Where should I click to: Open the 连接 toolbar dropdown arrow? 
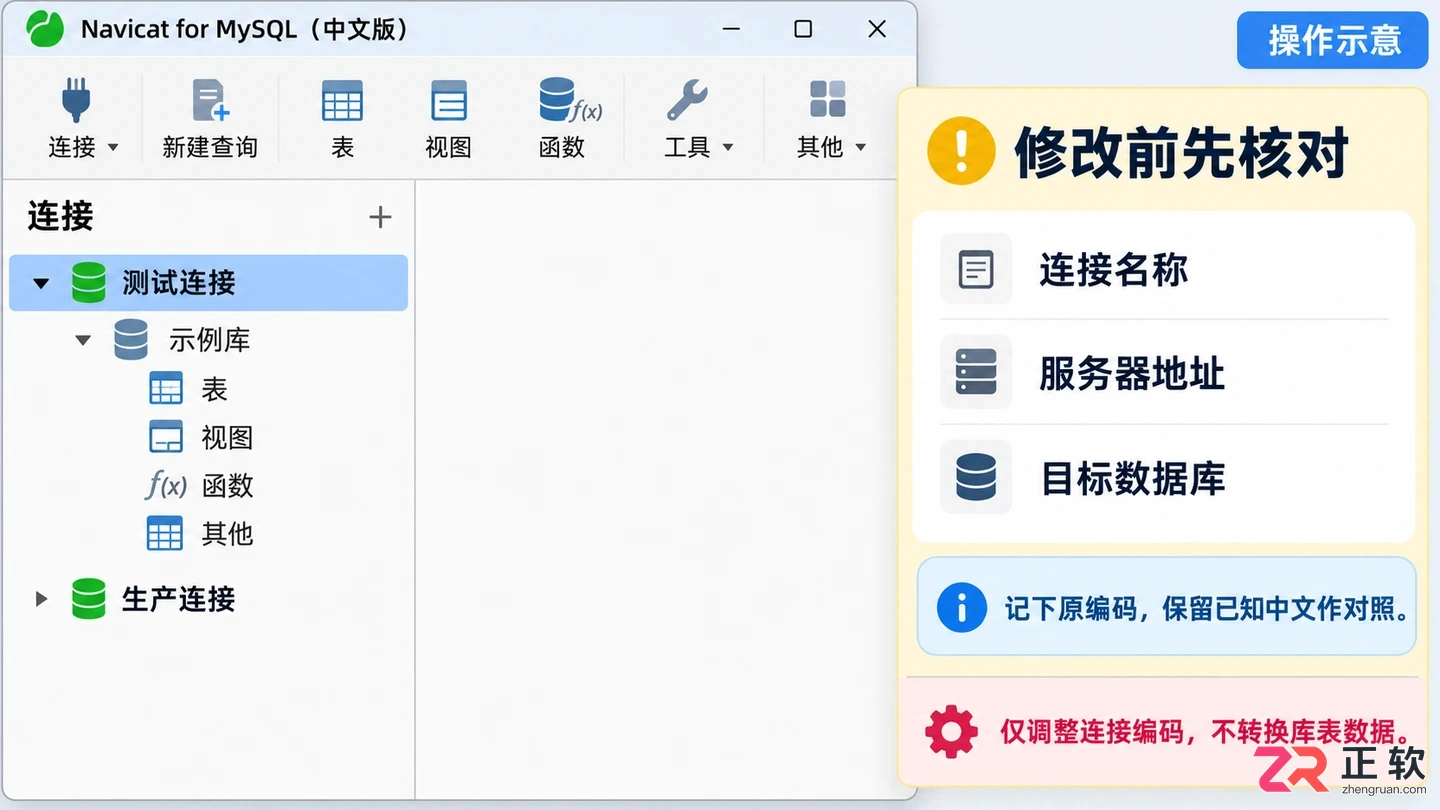click(113, 148)
